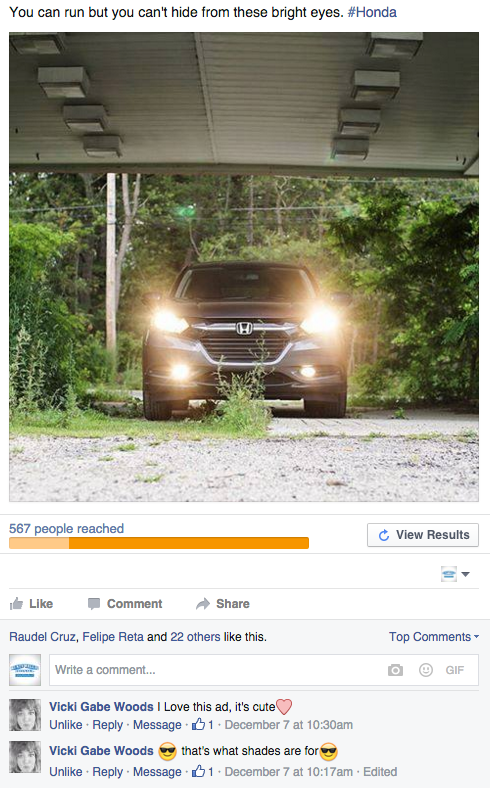The image size is (490, 788).
Task: Click the View Results button
Action: click(x=423, y=535)
